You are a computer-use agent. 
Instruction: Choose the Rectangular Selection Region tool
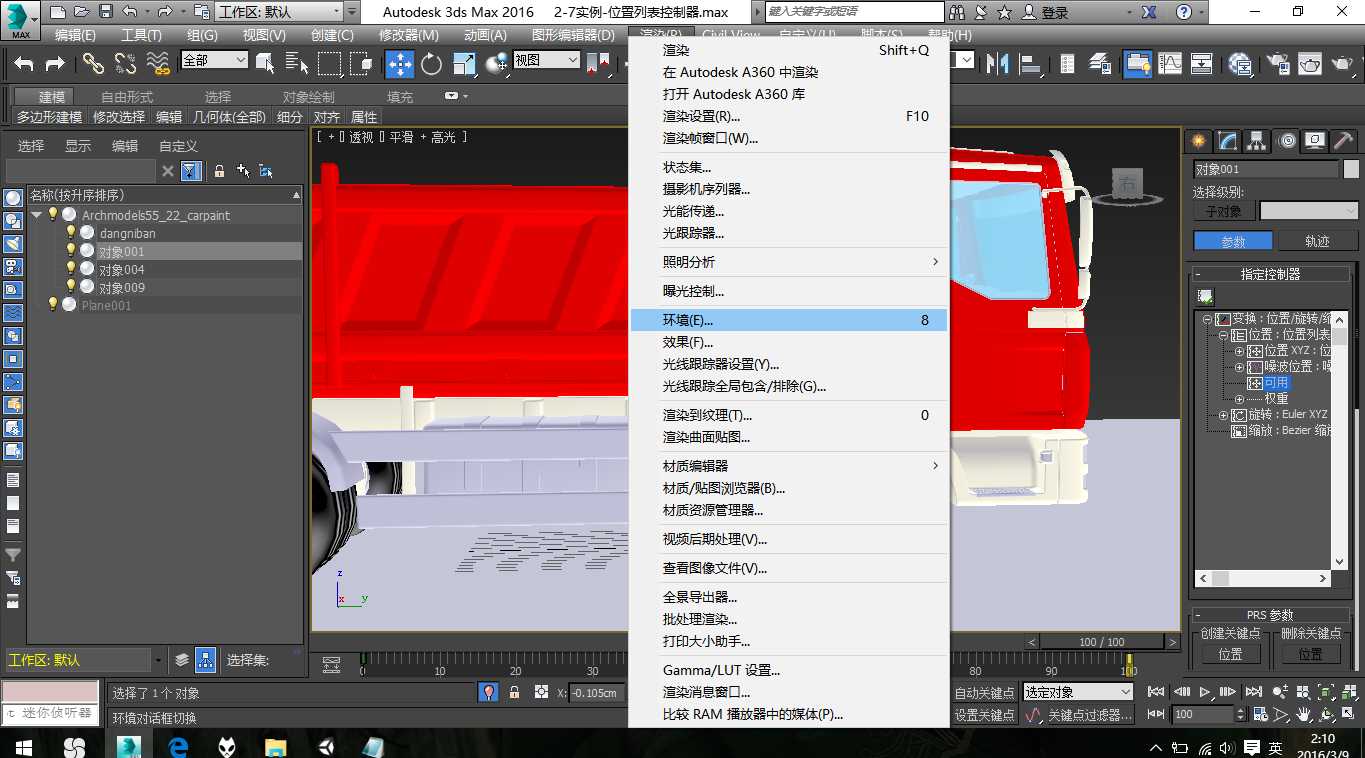(x=329, y=64)
